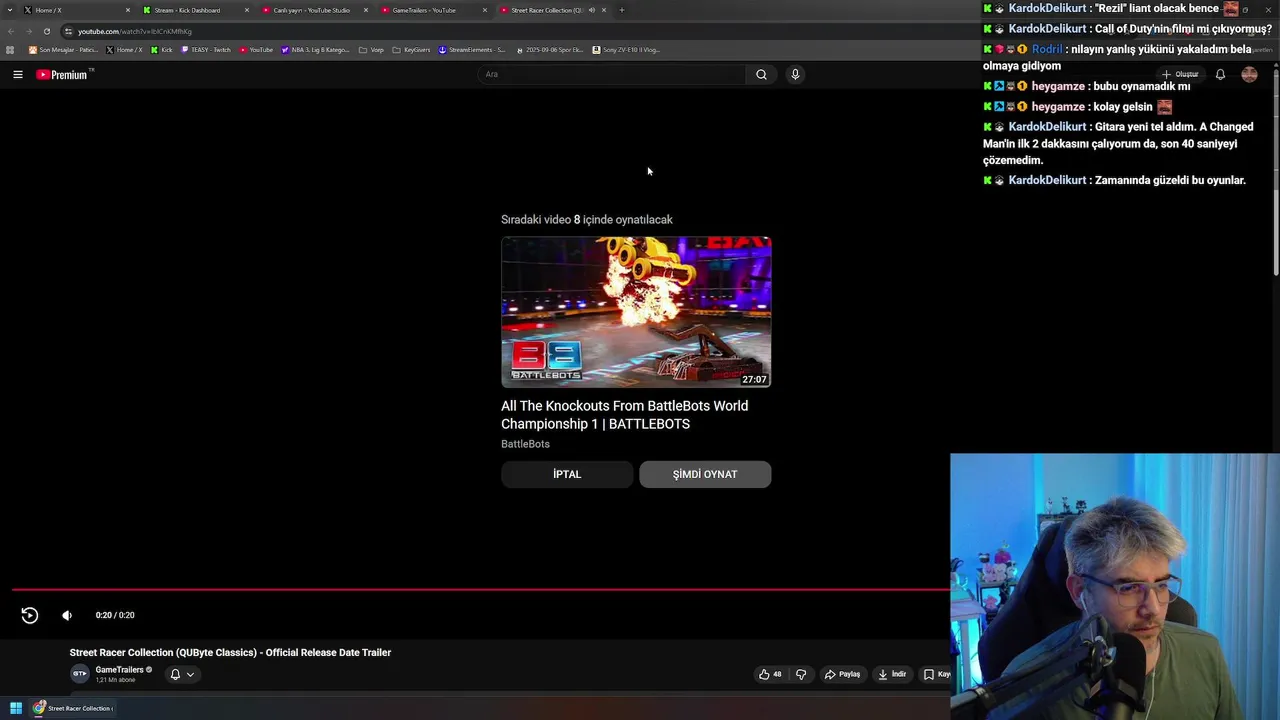Image resolution: width=1280 pixels, height=720 pixels.
Task: Open the BattleBots knockouts video thumbnail
Action: [x=636, y=312]
